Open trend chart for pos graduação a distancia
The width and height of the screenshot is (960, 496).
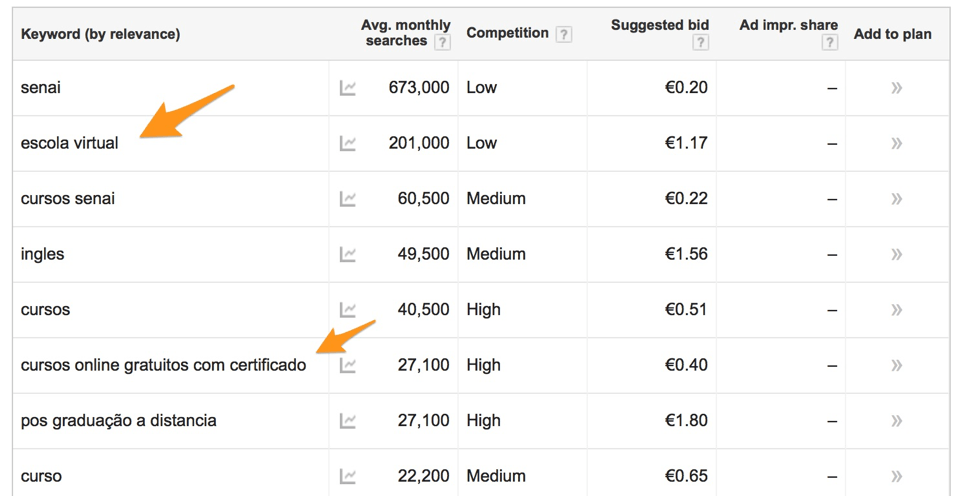(x=347, y=421)
